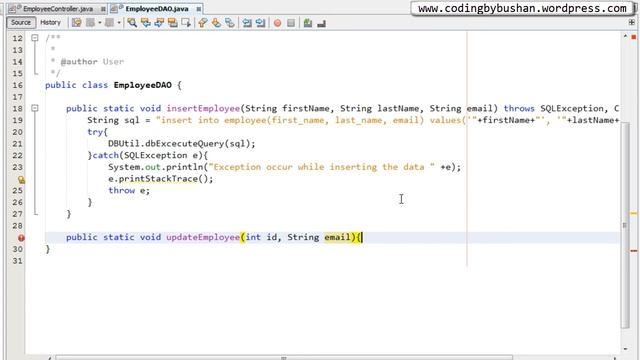This screenshot has width=640, height=360.
Task: Go to Next Bookmark icon
Action: pyautogui.click(x=216, y=23)
